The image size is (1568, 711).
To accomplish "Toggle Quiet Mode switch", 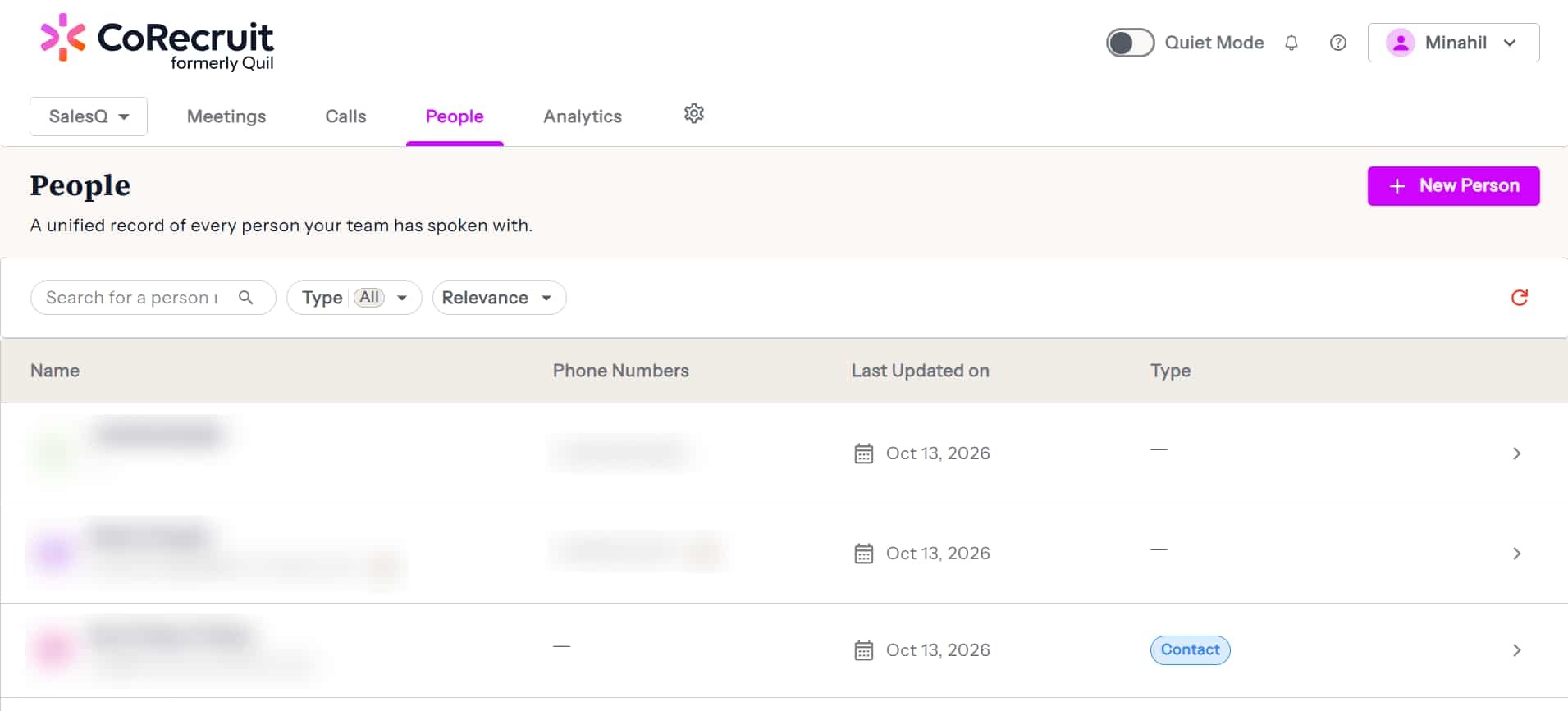I will [x=1130, y=43].
